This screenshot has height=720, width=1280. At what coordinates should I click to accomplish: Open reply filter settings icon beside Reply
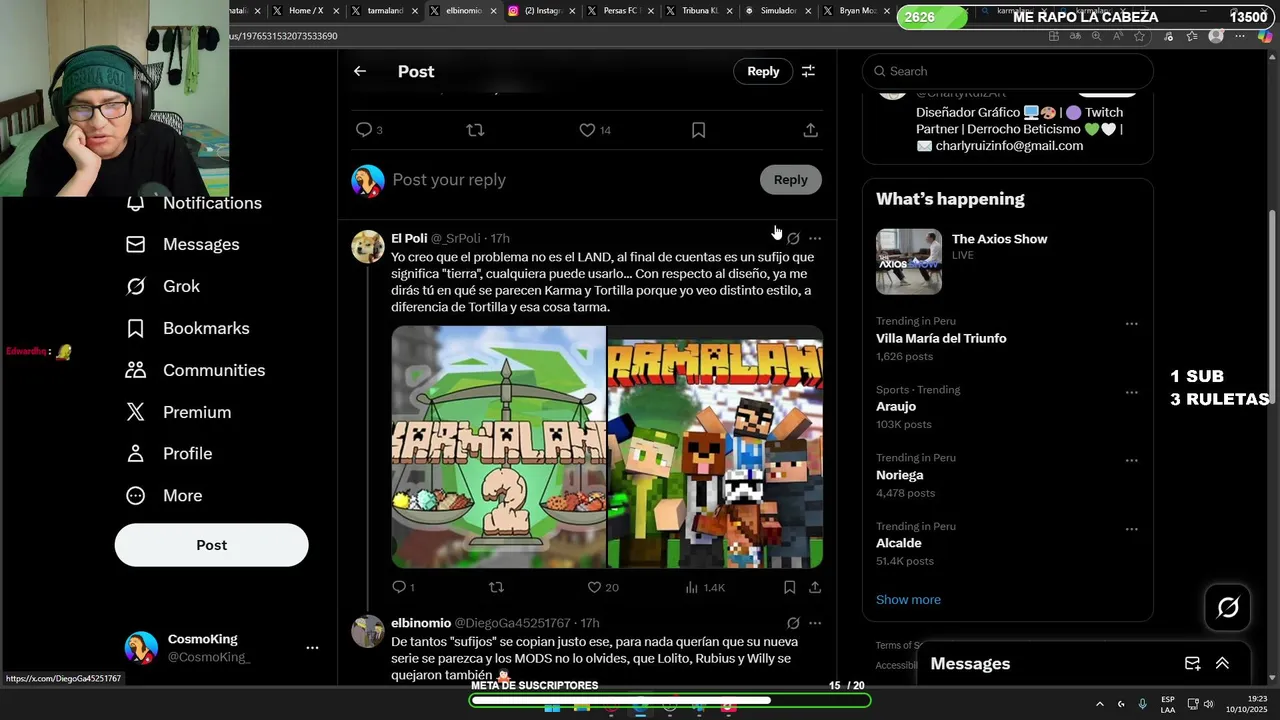click(808, 71)
